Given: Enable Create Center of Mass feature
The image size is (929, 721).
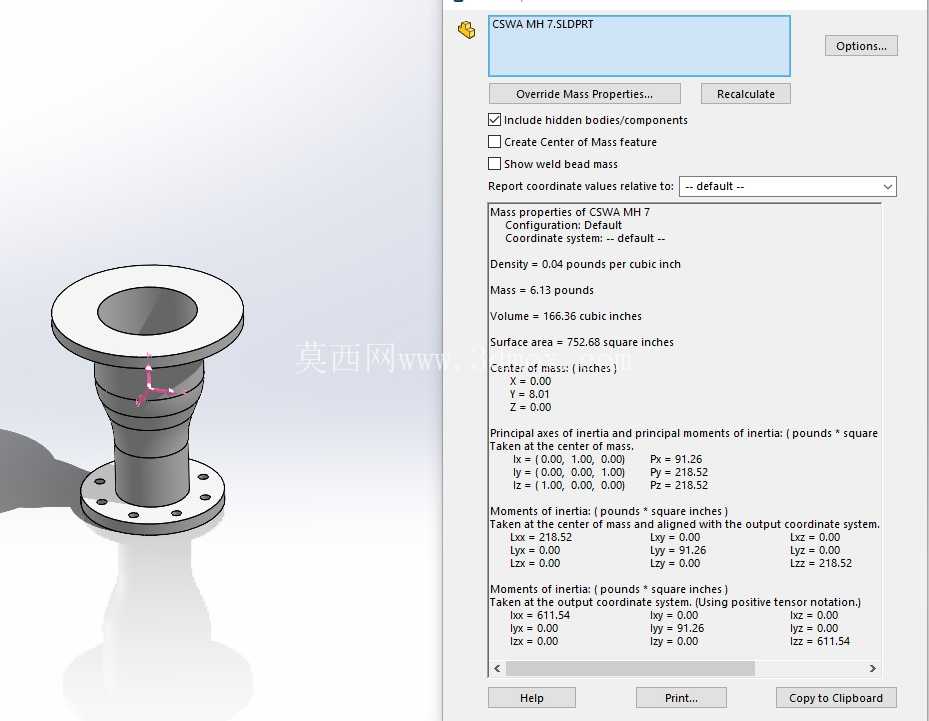Looking at the screenshot, I should tap(495, 142).
